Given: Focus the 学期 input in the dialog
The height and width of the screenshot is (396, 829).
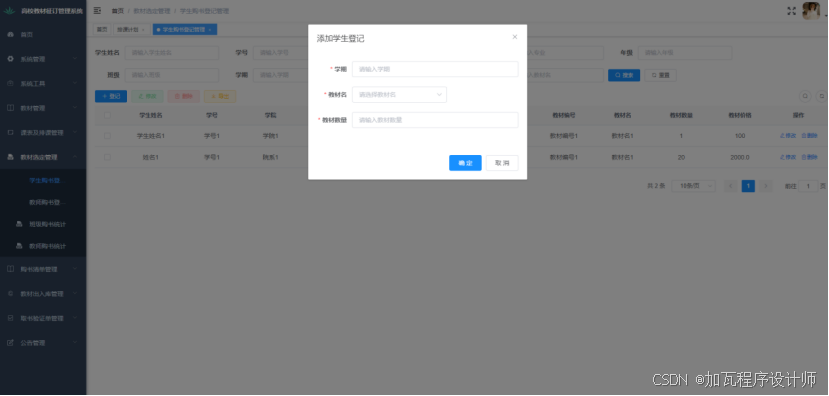Looking at the screenshot, I should click(435, 69).
